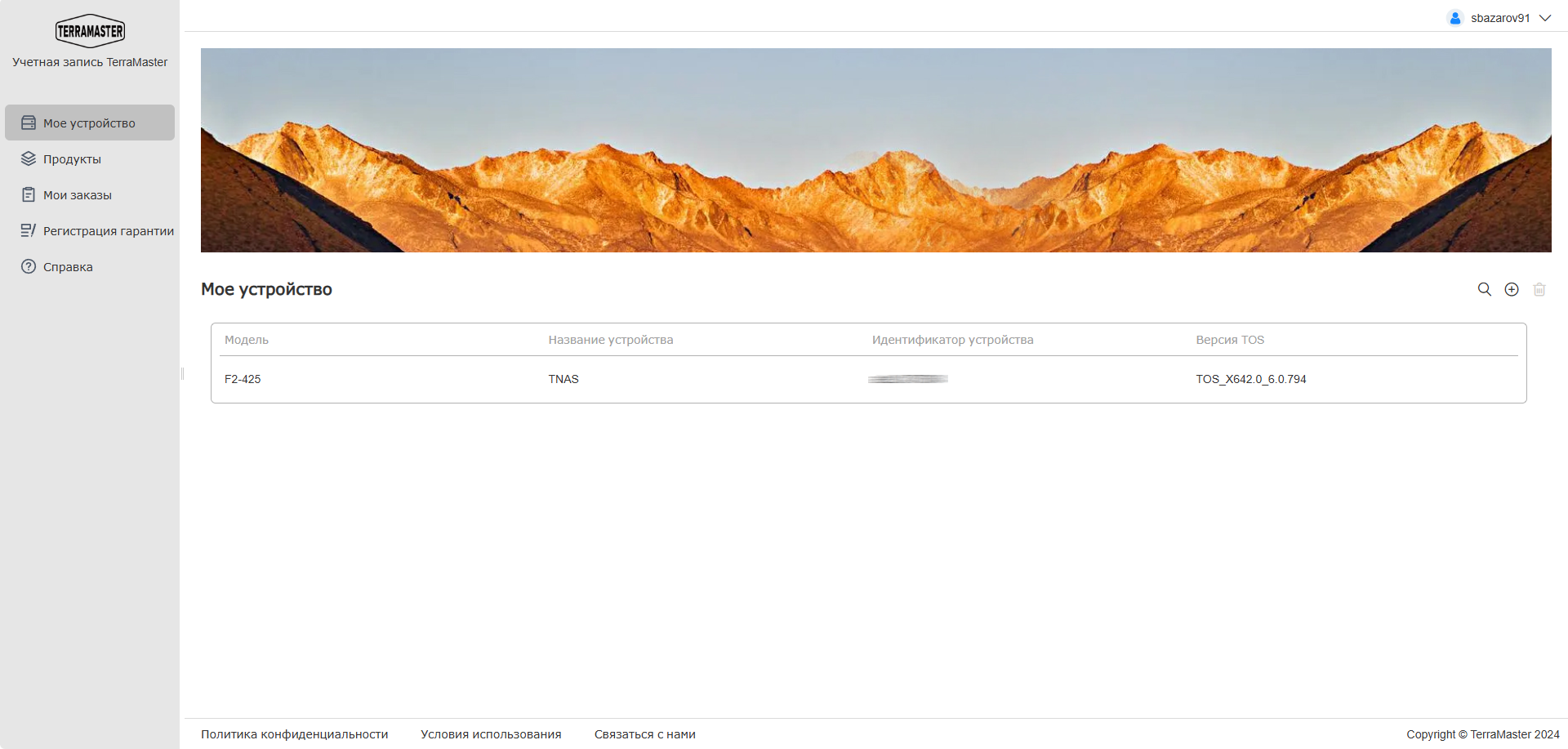The width and height of the screenshot is (1568, 749).
Task: Click the Мое устройство page heading
Action: (x=266, y=289)
